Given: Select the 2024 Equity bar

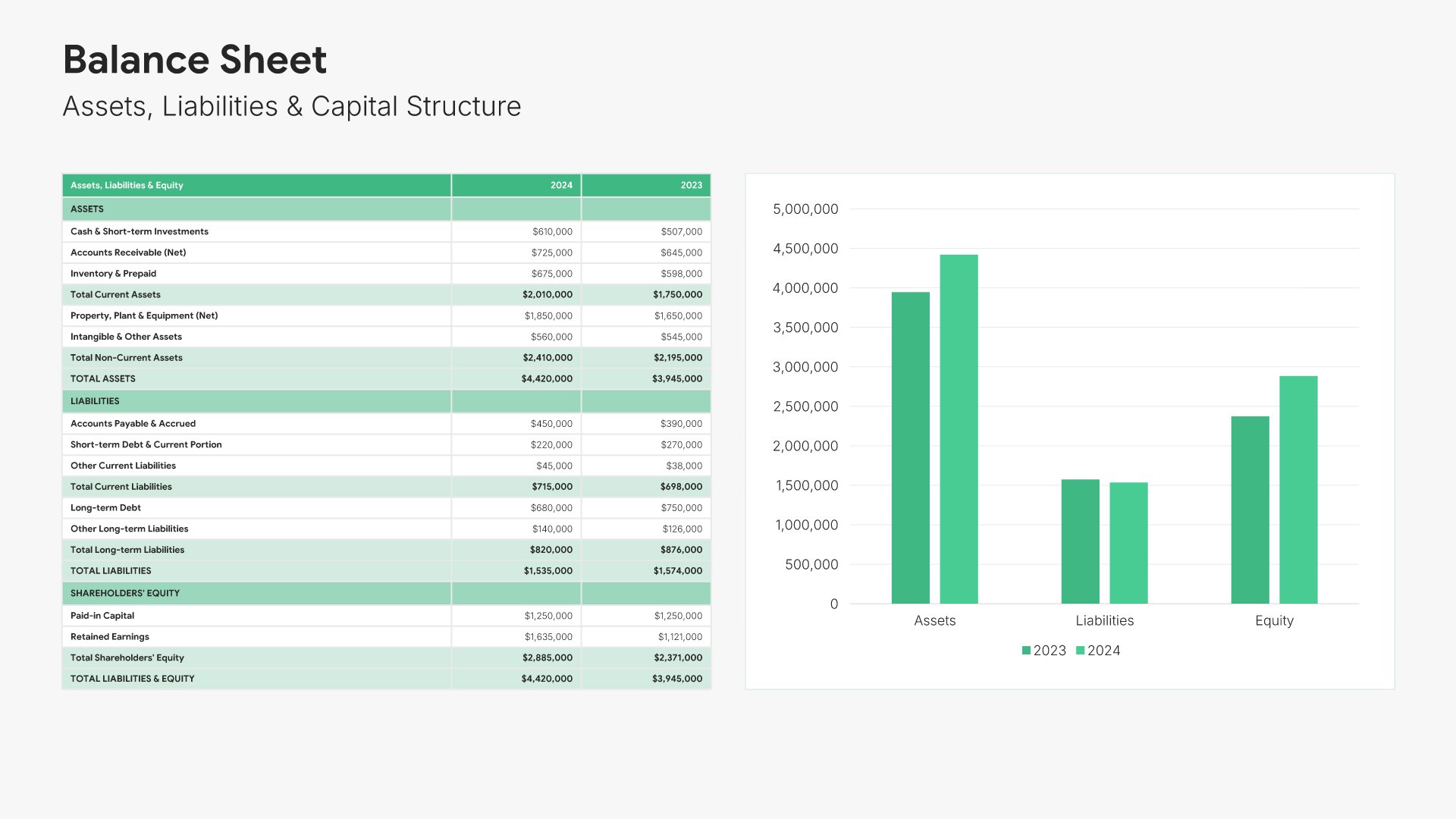Looking at the screenshot, I should pyautogui.click(x=1298, y=490).
